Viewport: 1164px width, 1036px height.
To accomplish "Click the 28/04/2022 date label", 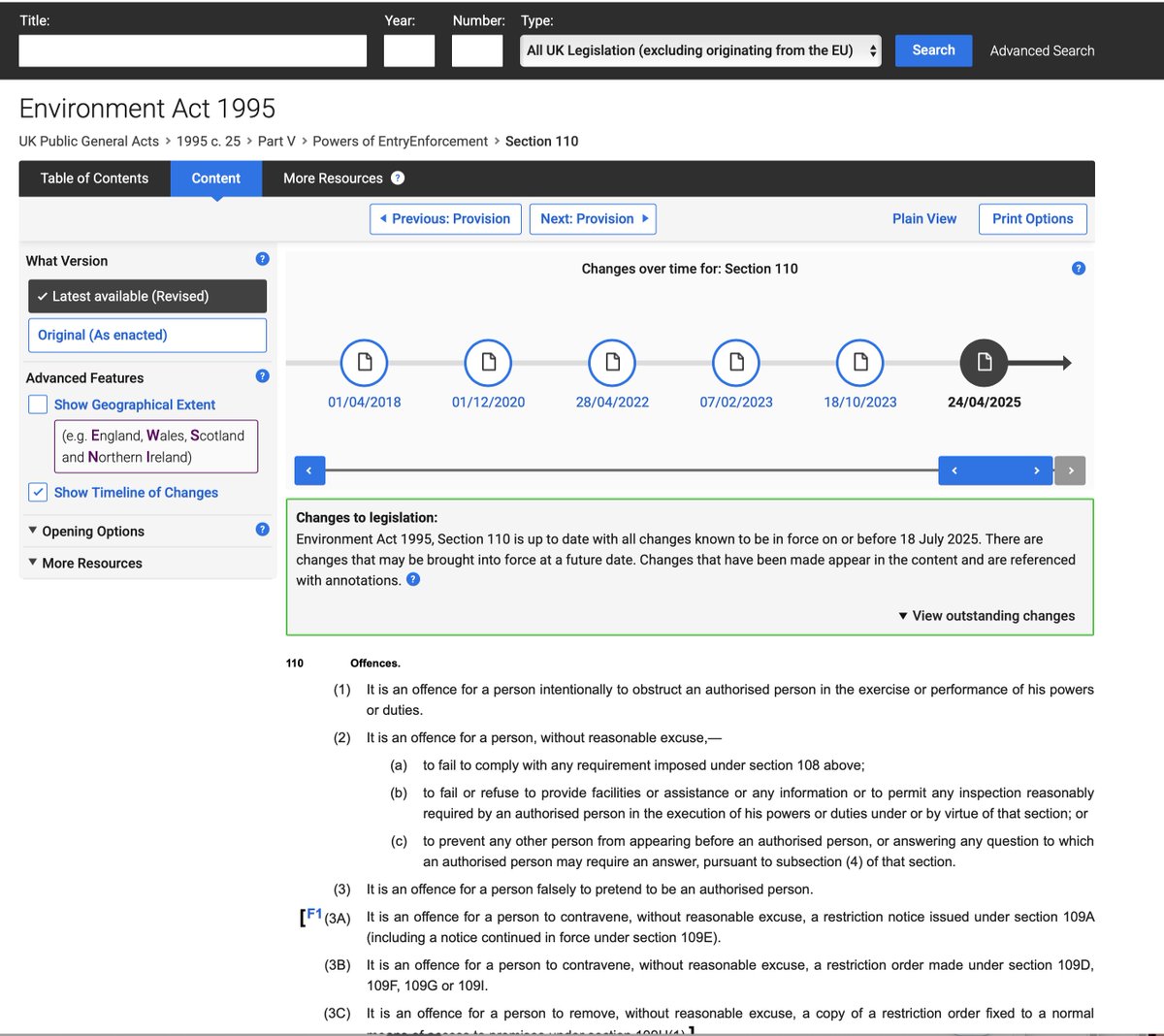I will click(x=612, y=402).
